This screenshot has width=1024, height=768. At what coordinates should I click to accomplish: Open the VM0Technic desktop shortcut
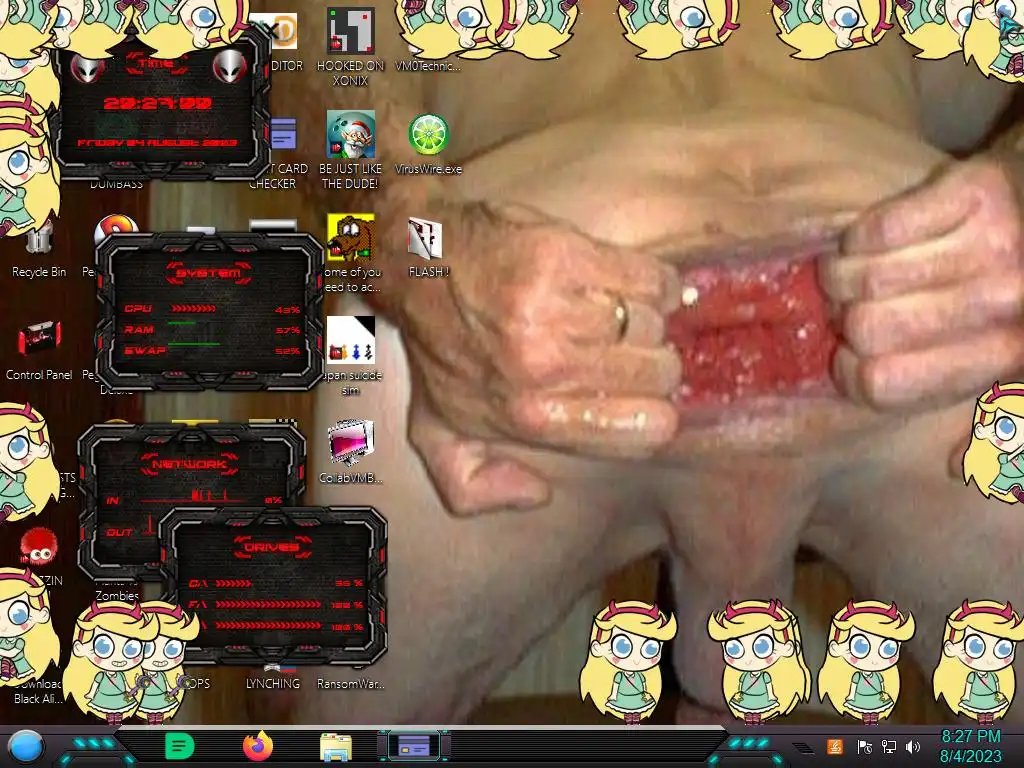(x=428, y=66)
